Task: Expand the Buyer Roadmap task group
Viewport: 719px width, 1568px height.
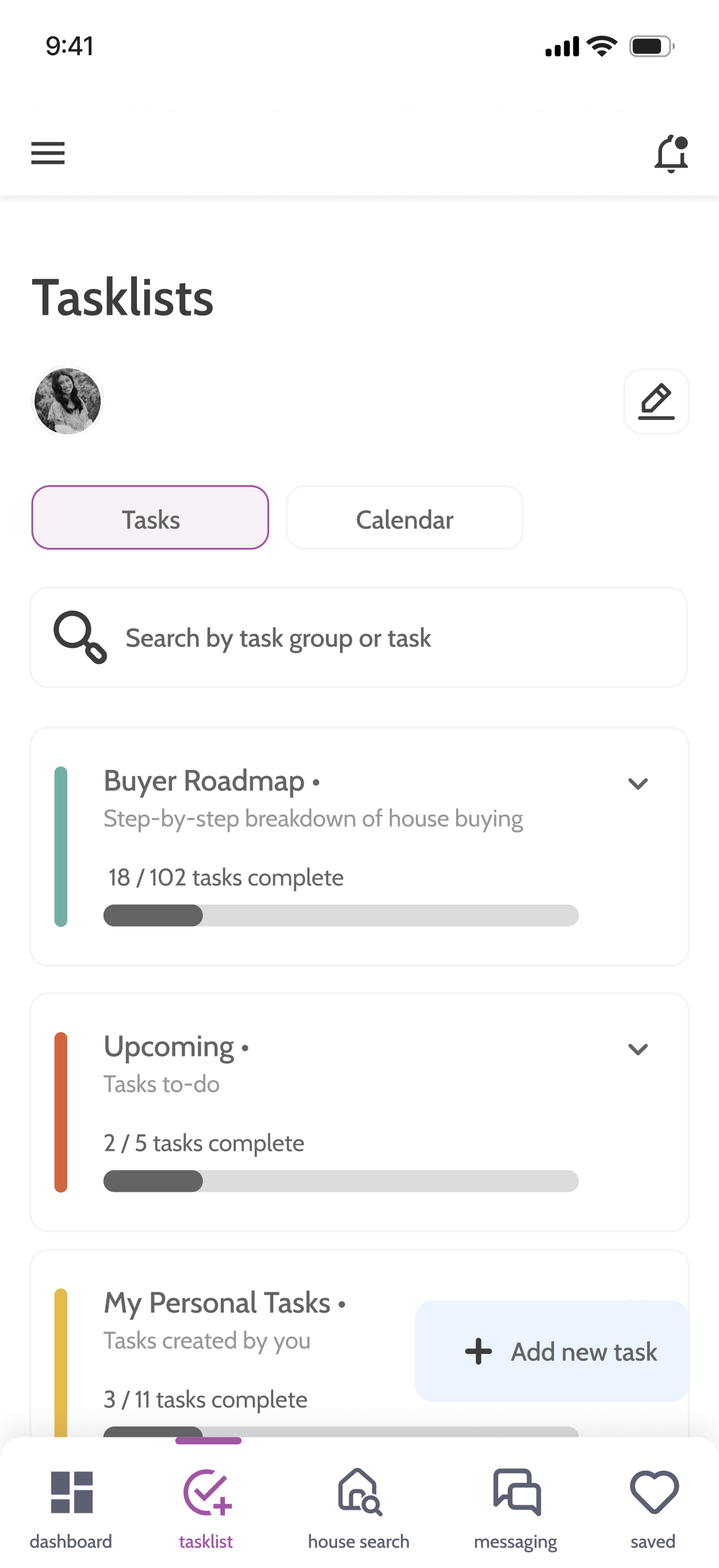Action: tap(637, 783)
